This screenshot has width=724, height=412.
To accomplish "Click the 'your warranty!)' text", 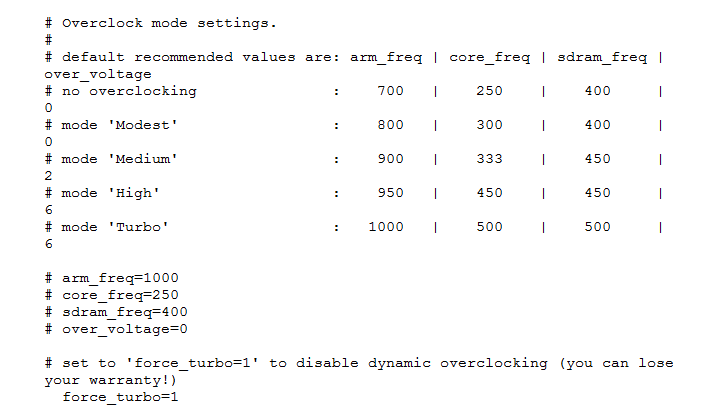I will tap(111, 381).
